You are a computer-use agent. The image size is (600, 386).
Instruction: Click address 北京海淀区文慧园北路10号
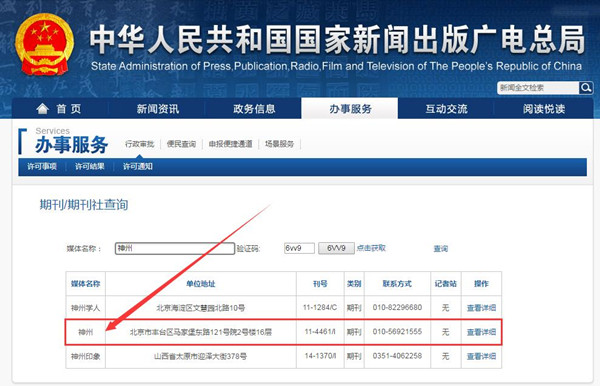[x=201, y=308]
